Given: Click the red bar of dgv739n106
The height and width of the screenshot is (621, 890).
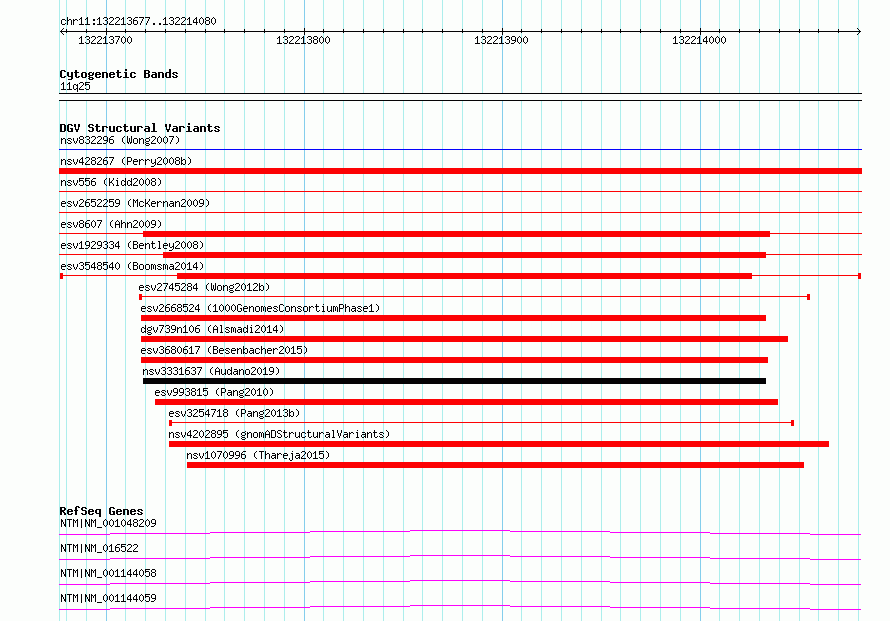Looking at the screenshot, I should pos(464,339).
